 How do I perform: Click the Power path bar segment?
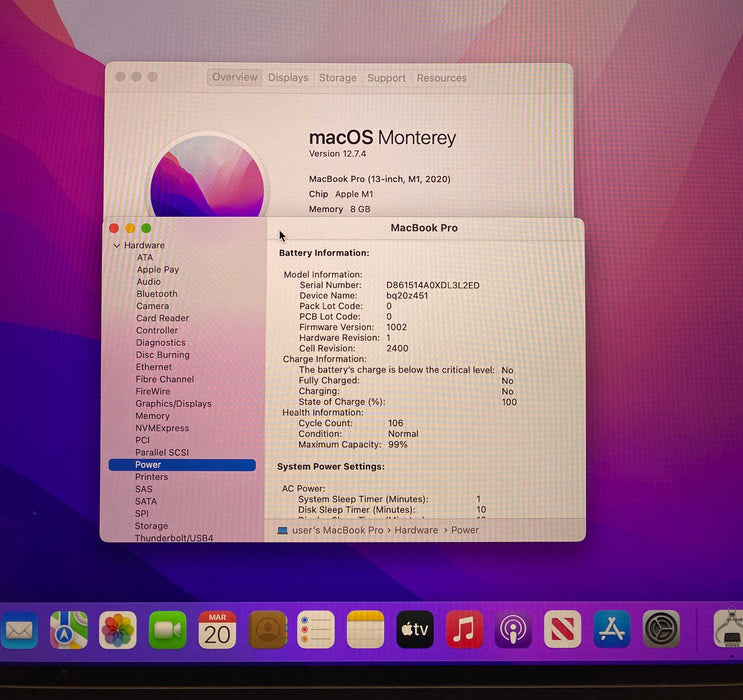click(x=465, y=530)
